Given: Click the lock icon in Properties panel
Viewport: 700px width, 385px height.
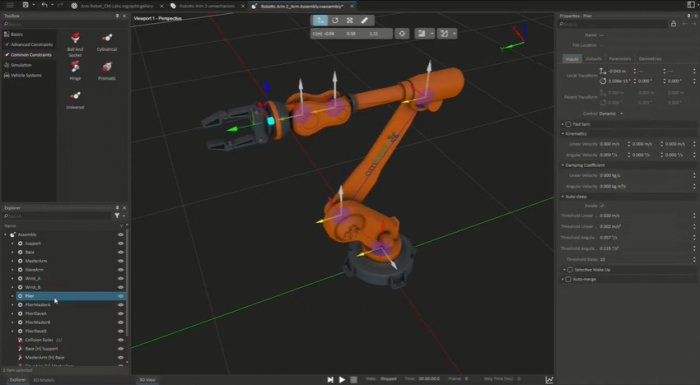Looking at the screenshot, I should click(673, 24).
